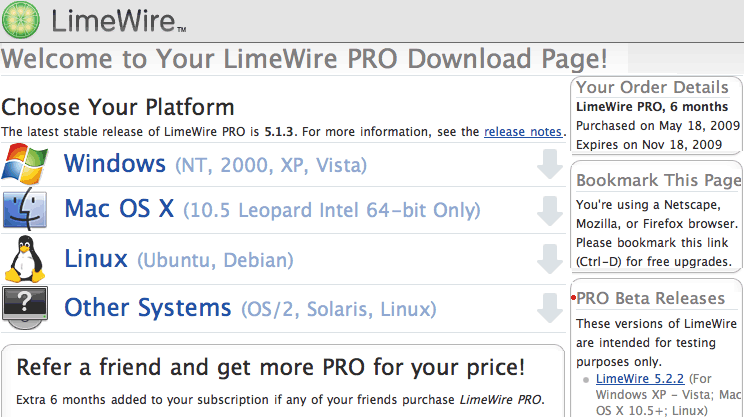Click the 'PRO Beta Releases' heading
Viewport: 744px width, 417px height.
coord(651,298)
